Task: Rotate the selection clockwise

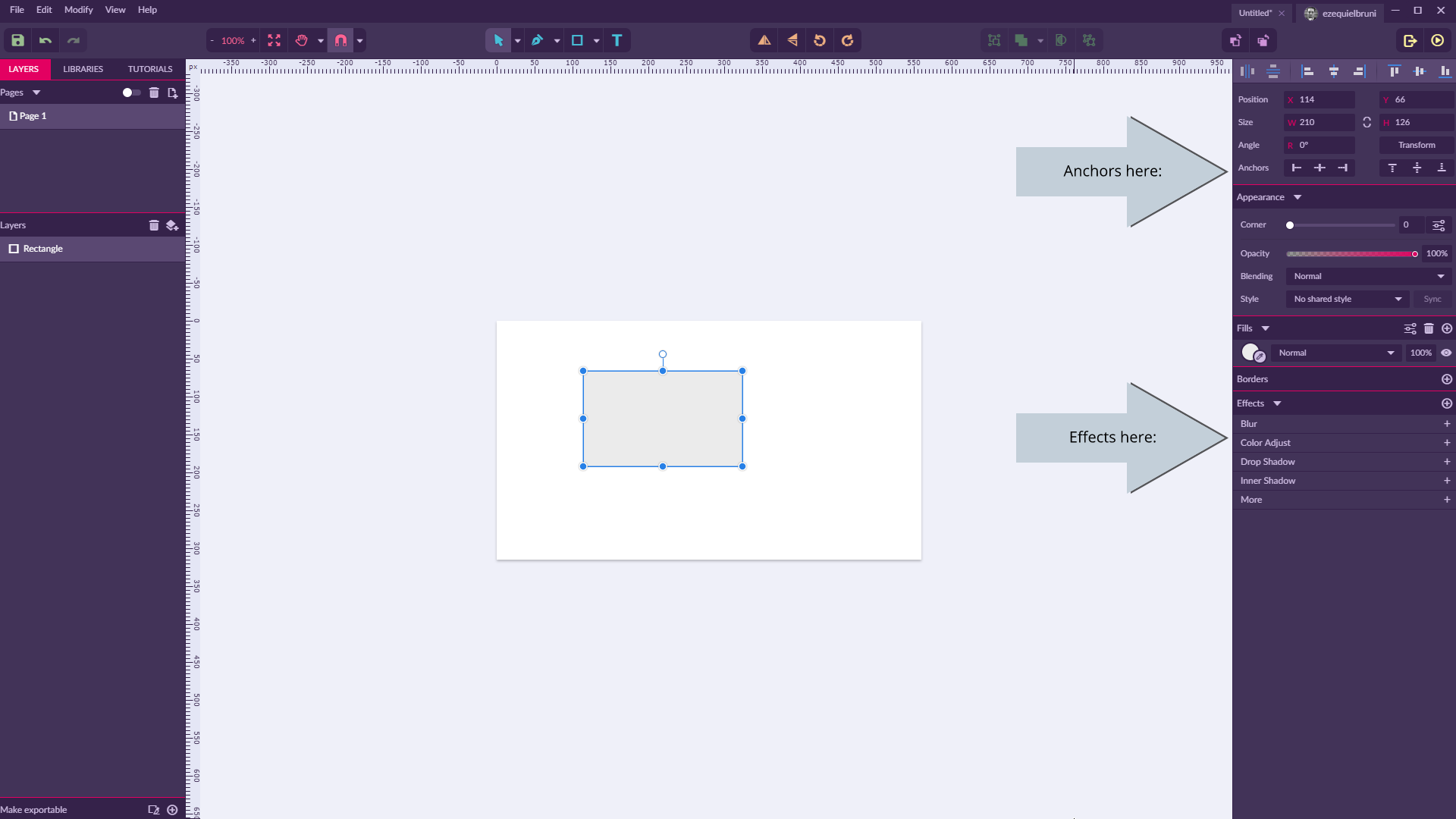Action: pyautogui.click(x=848, y=41)
